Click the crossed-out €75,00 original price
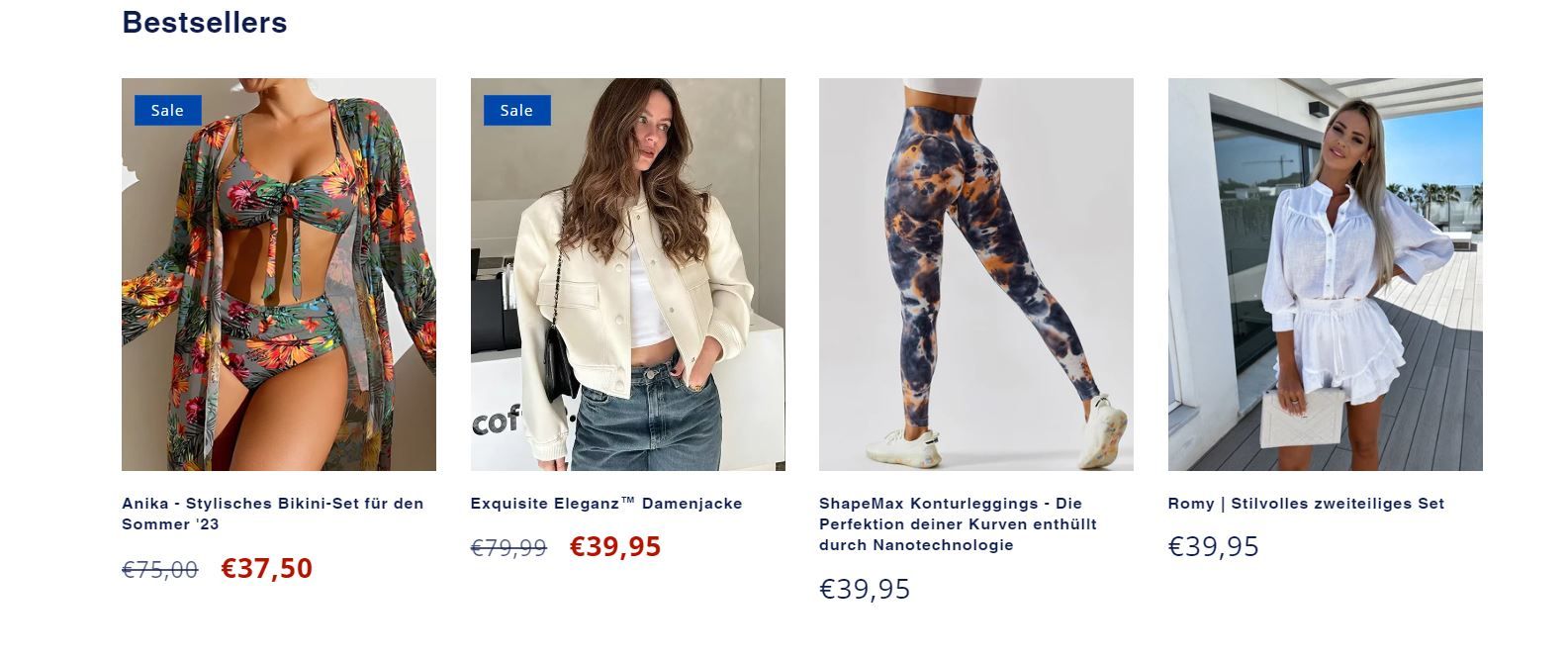This screenshot has height=660, width=1568. (x=160, y=570)
